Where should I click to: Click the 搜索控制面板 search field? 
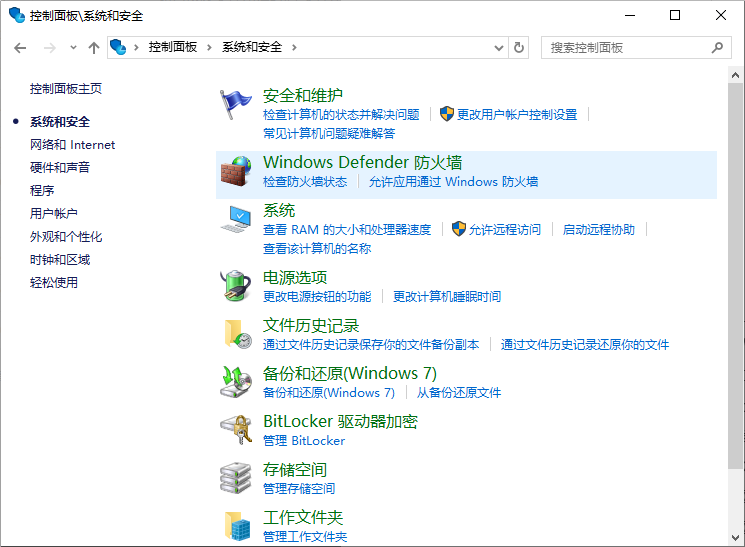[x=636, y=48]
